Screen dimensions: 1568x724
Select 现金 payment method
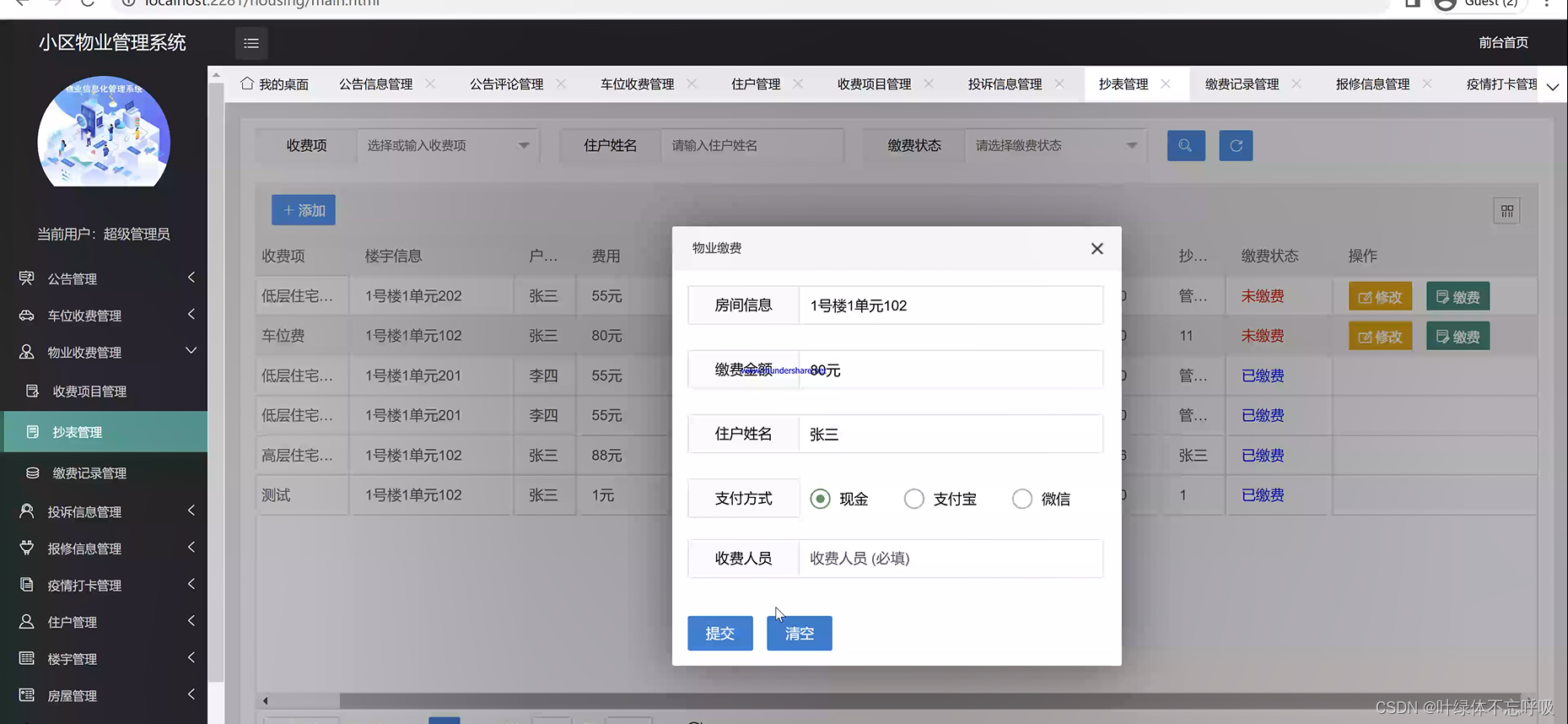820,499
